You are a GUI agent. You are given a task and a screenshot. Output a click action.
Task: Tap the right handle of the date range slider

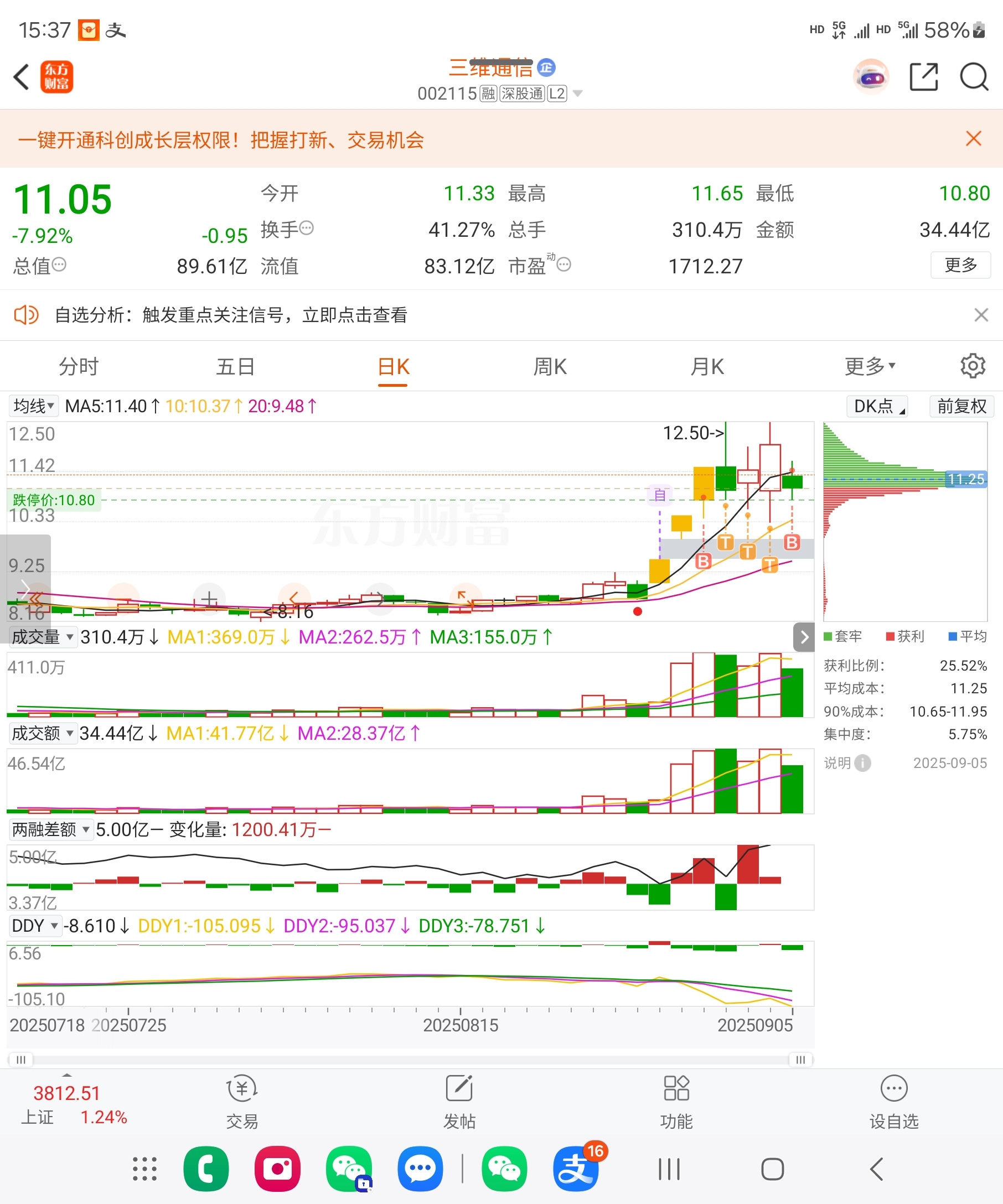800,1060
